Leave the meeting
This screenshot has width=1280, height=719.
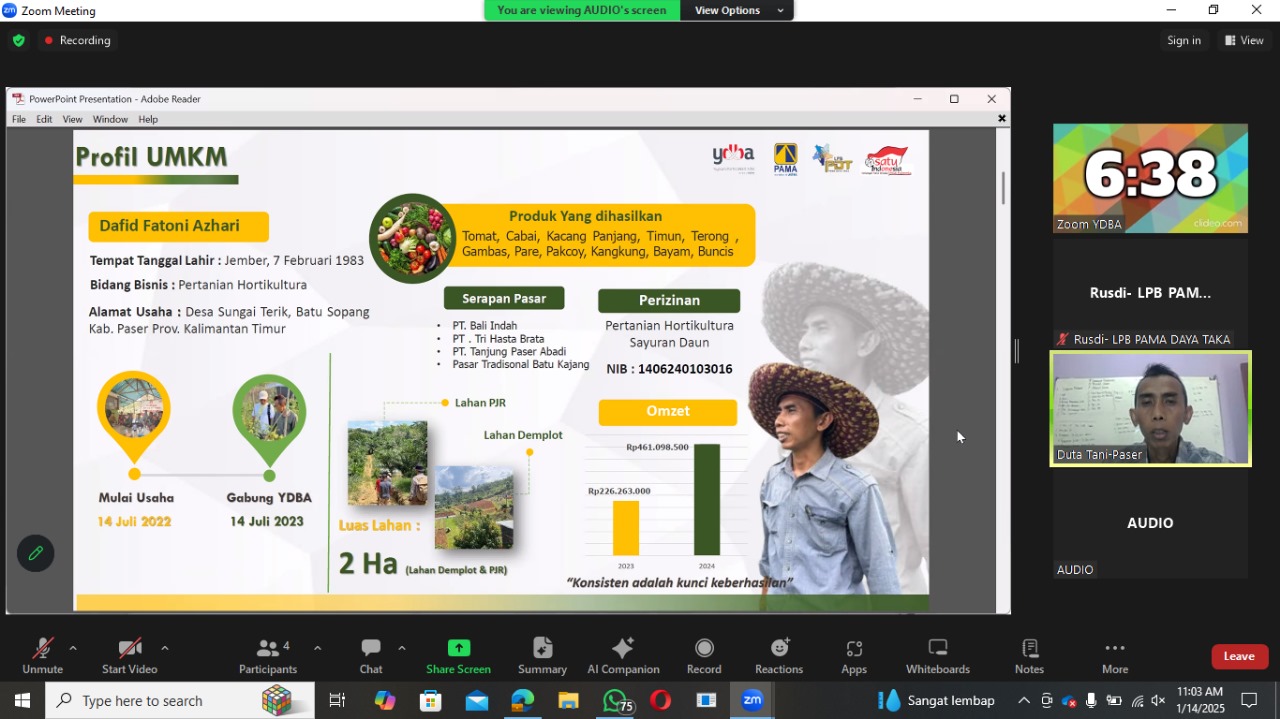[1239, 656]
